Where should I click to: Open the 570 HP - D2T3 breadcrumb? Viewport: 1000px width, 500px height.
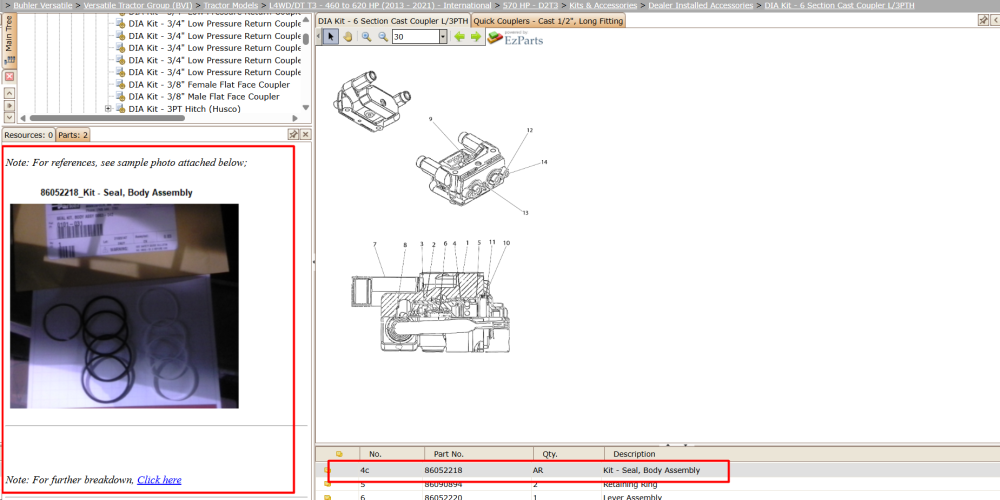click(531, 5)
